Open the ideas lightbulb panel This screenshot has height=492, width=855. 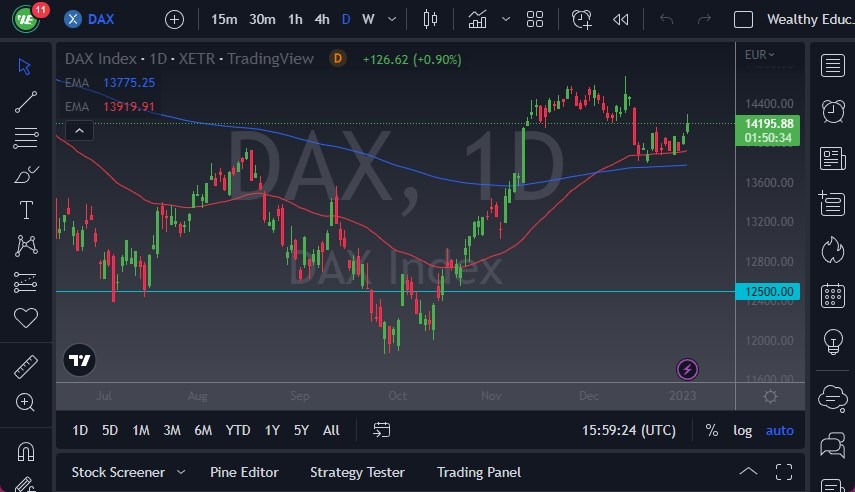click(x=833, y=342)
